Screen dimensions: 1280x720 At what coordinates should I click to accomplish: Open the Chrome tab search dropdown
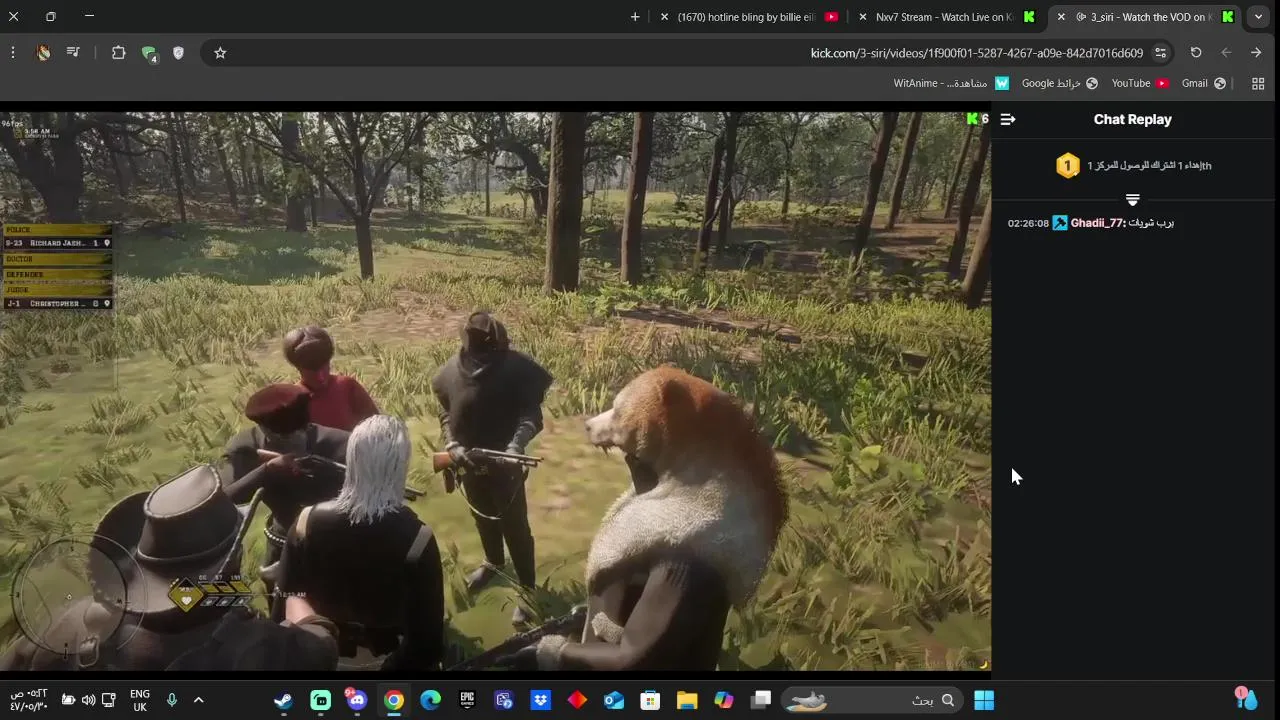pyautogui.click(x=1258, y=17)
